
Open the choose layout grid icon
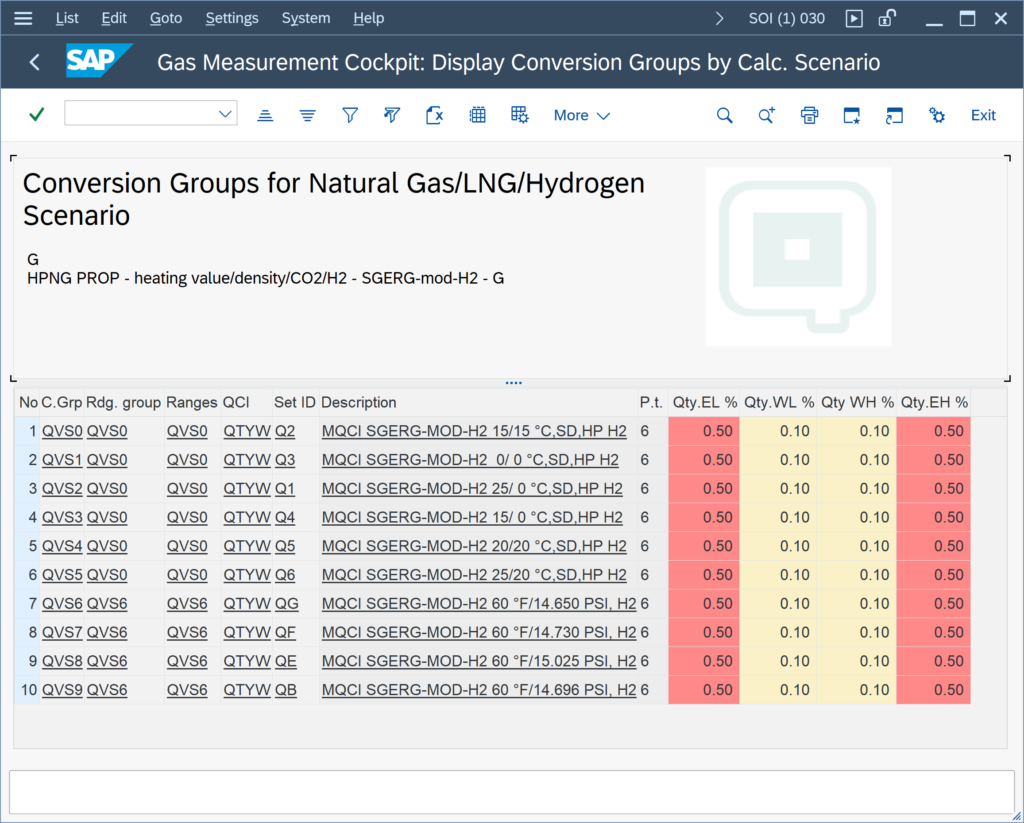pos(477,116)
